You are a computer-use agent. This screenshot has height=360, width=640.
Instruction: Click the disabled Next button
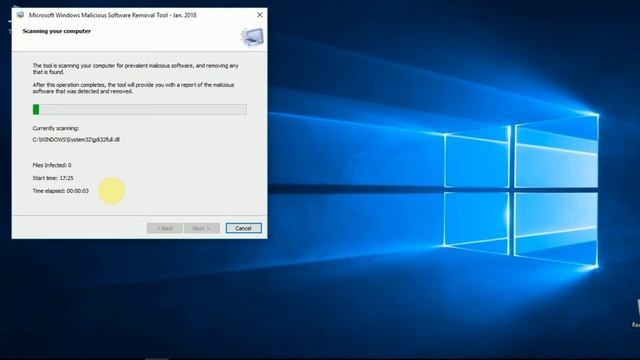tap(202, 228)
